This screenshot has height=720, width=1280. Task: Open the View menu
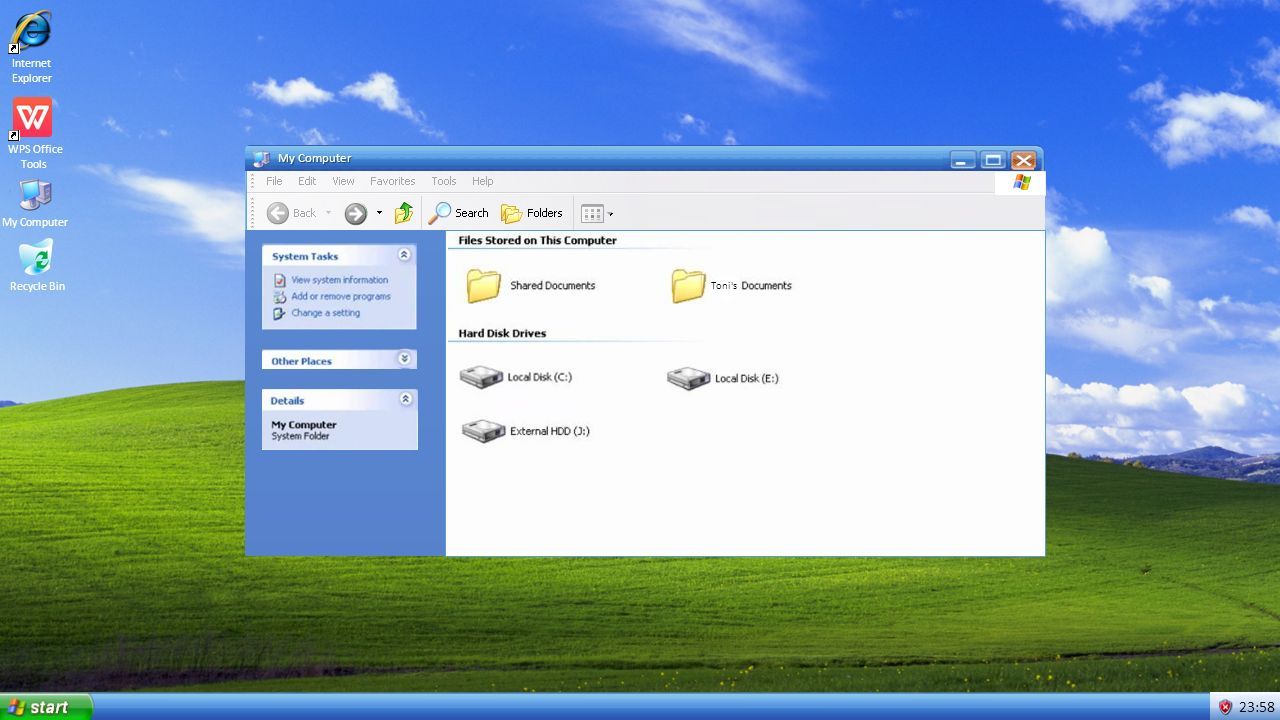[x=343, y=181]
